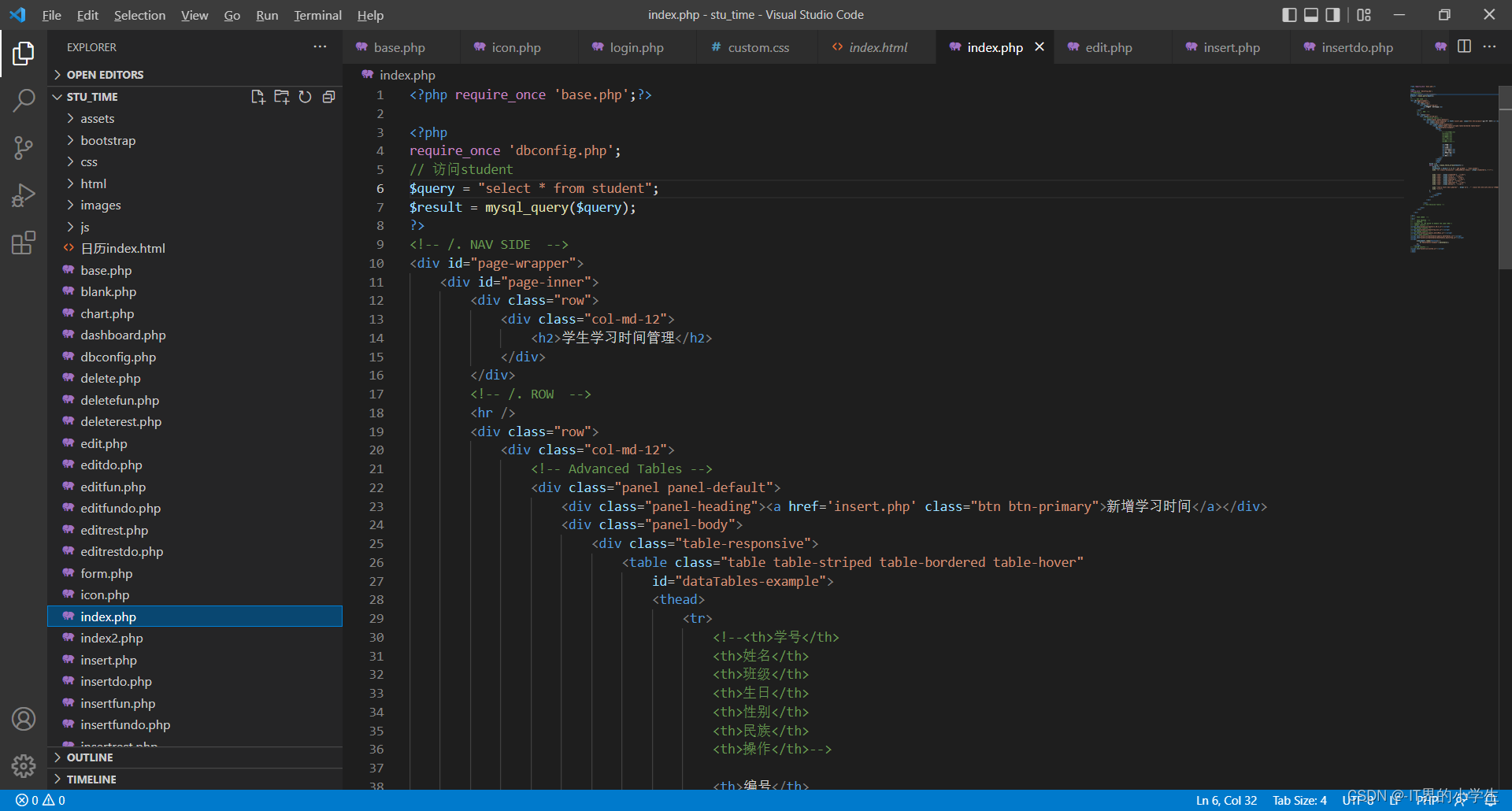Expand the assets folder
1512x811 pixels.
195,119
